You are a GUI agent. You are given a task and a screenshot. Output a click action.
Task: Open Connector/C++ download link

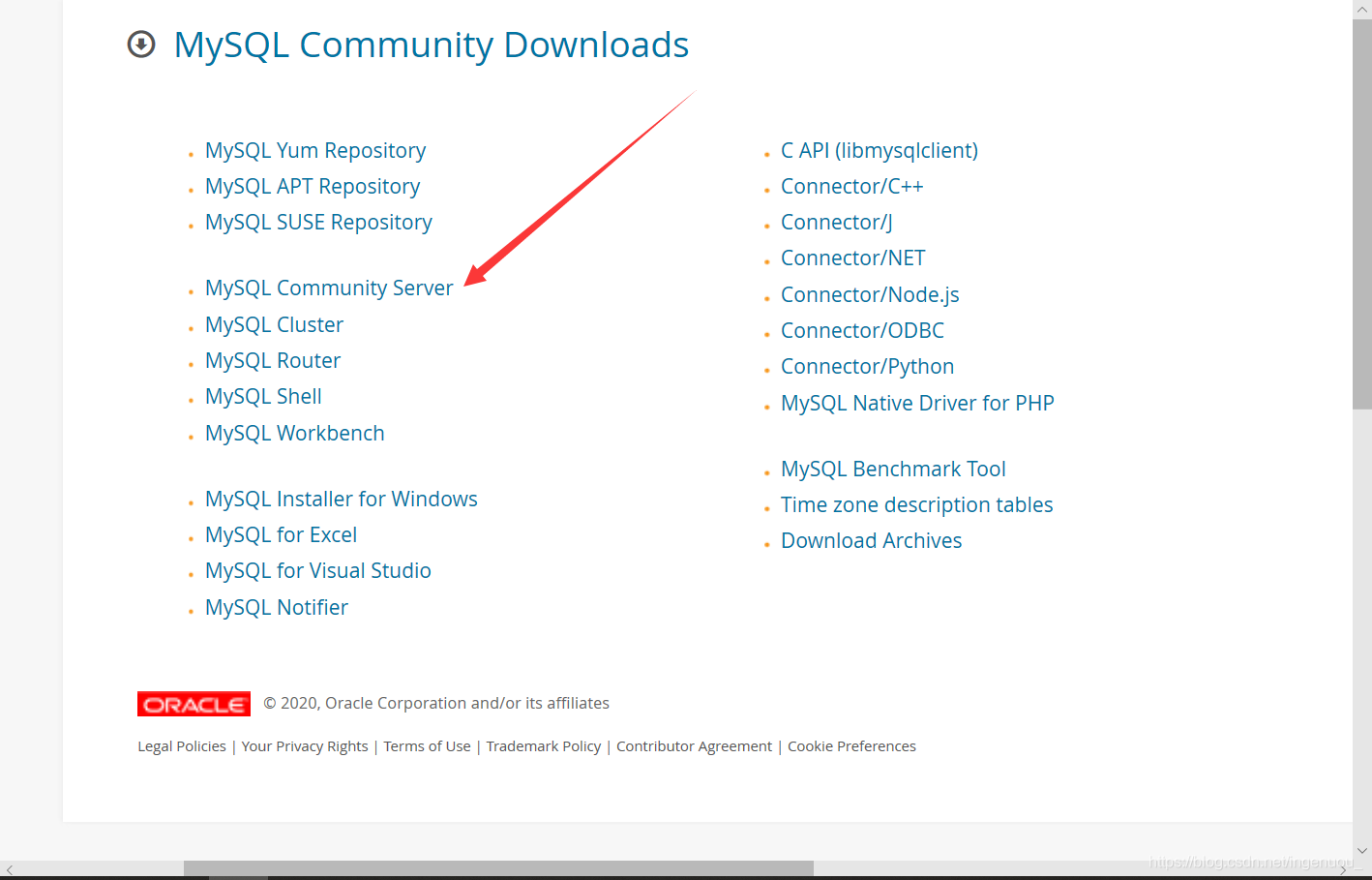pyautogui.click(x=852, y=187)
